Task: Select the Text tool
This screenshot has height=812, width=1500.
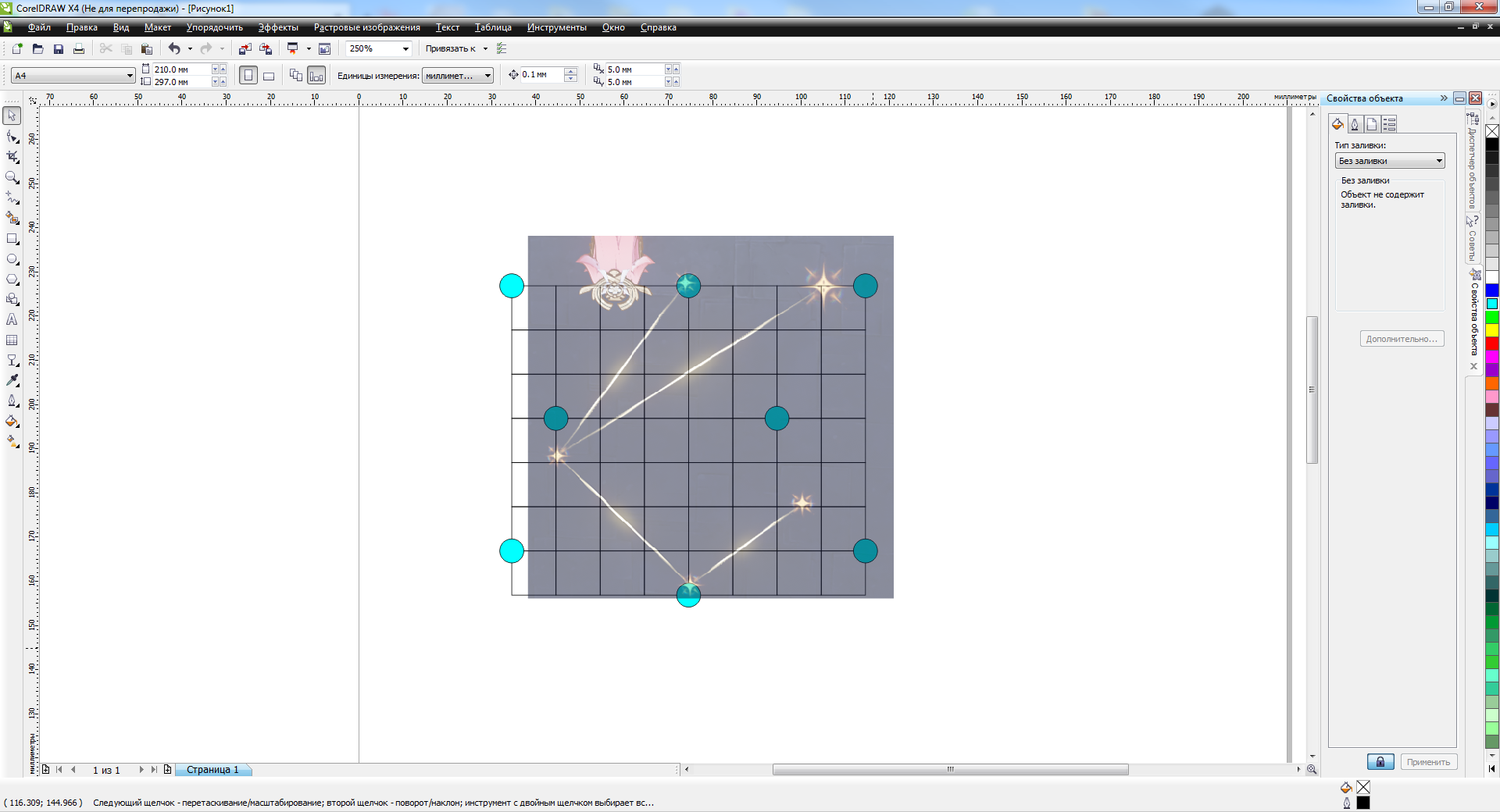Action: pyautogui.click(x=12, y=319)
